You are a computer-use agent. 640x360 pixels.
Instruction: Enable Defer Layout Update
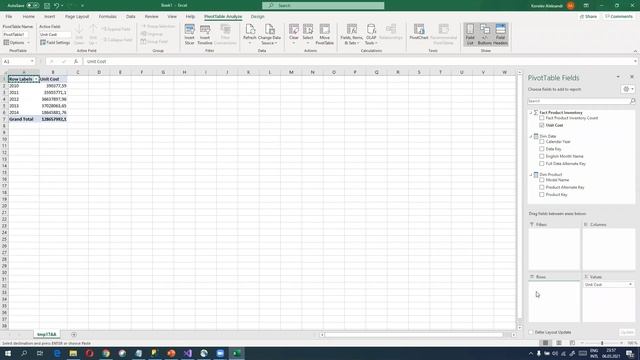click(x=531, y=332)
